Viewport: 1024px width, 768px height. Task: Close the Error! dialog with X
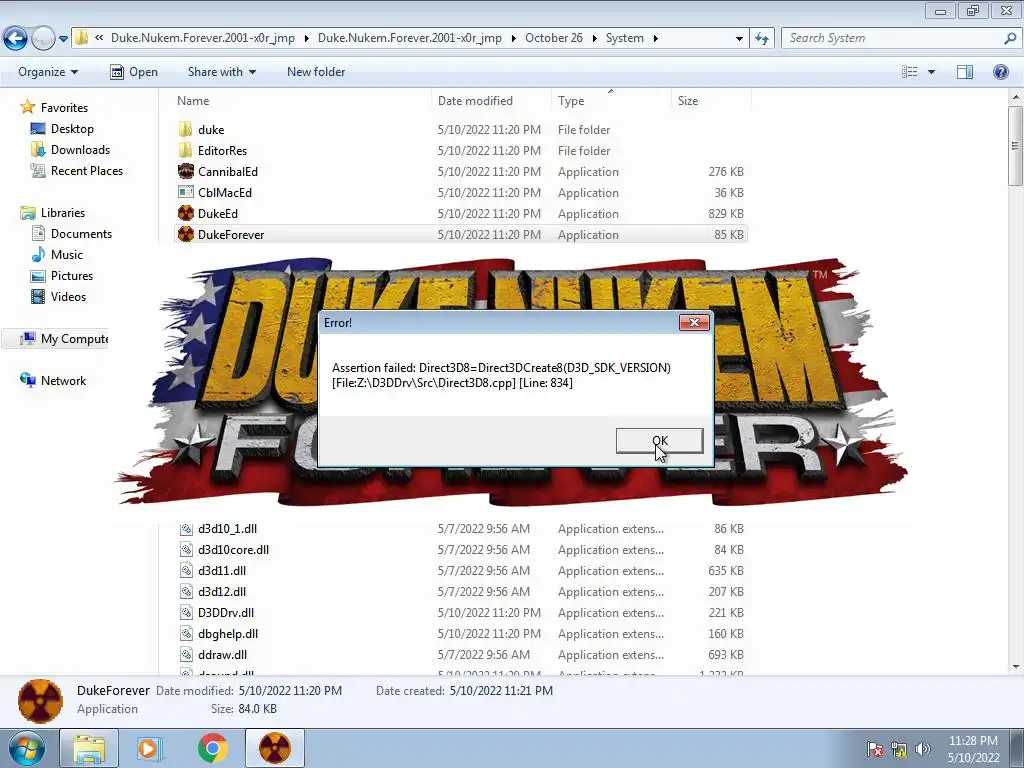point(694,323)
